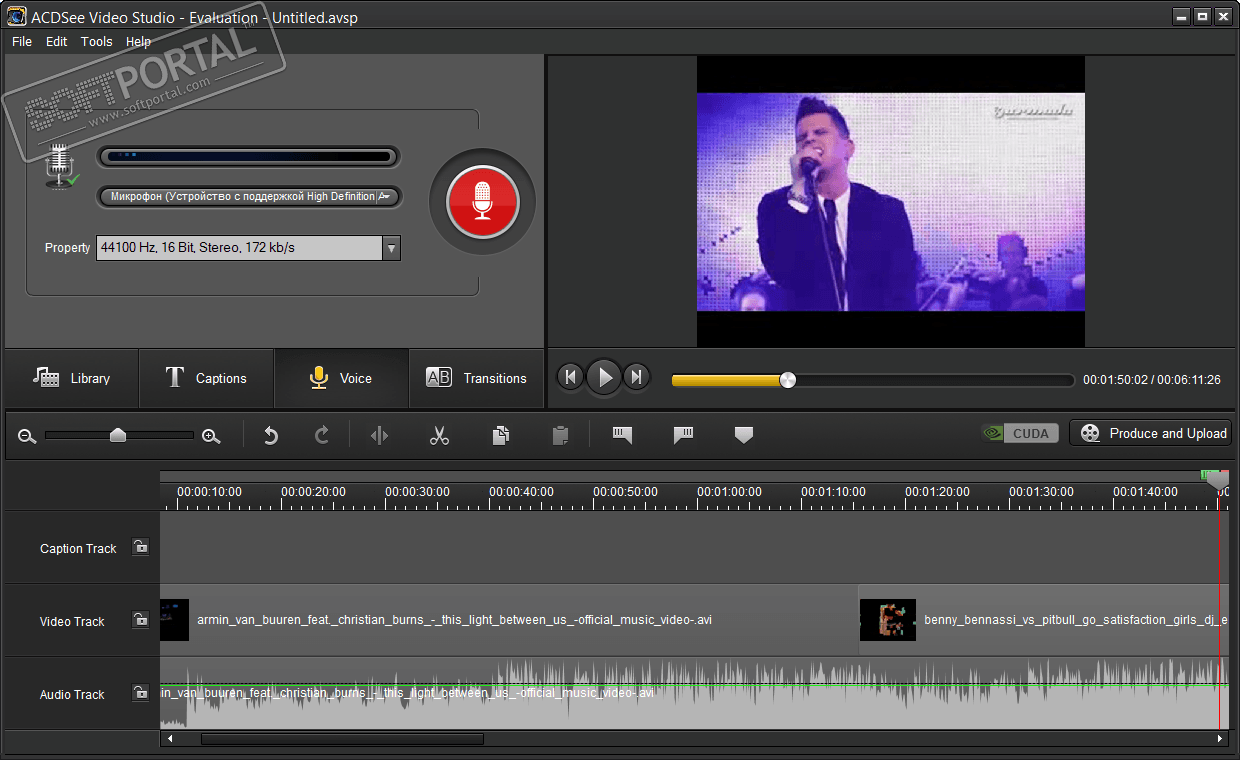Open the Edit menu
1240x760 pixels.
pyautogui.click(x=57, y=41)
